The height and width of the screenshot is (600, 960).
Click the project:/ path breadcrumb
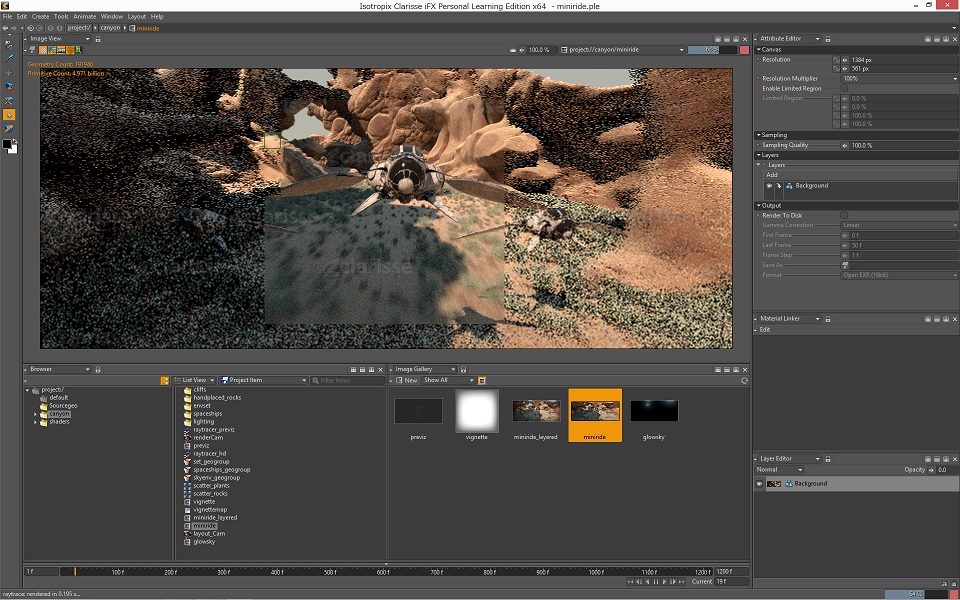(x=78, y=28)
